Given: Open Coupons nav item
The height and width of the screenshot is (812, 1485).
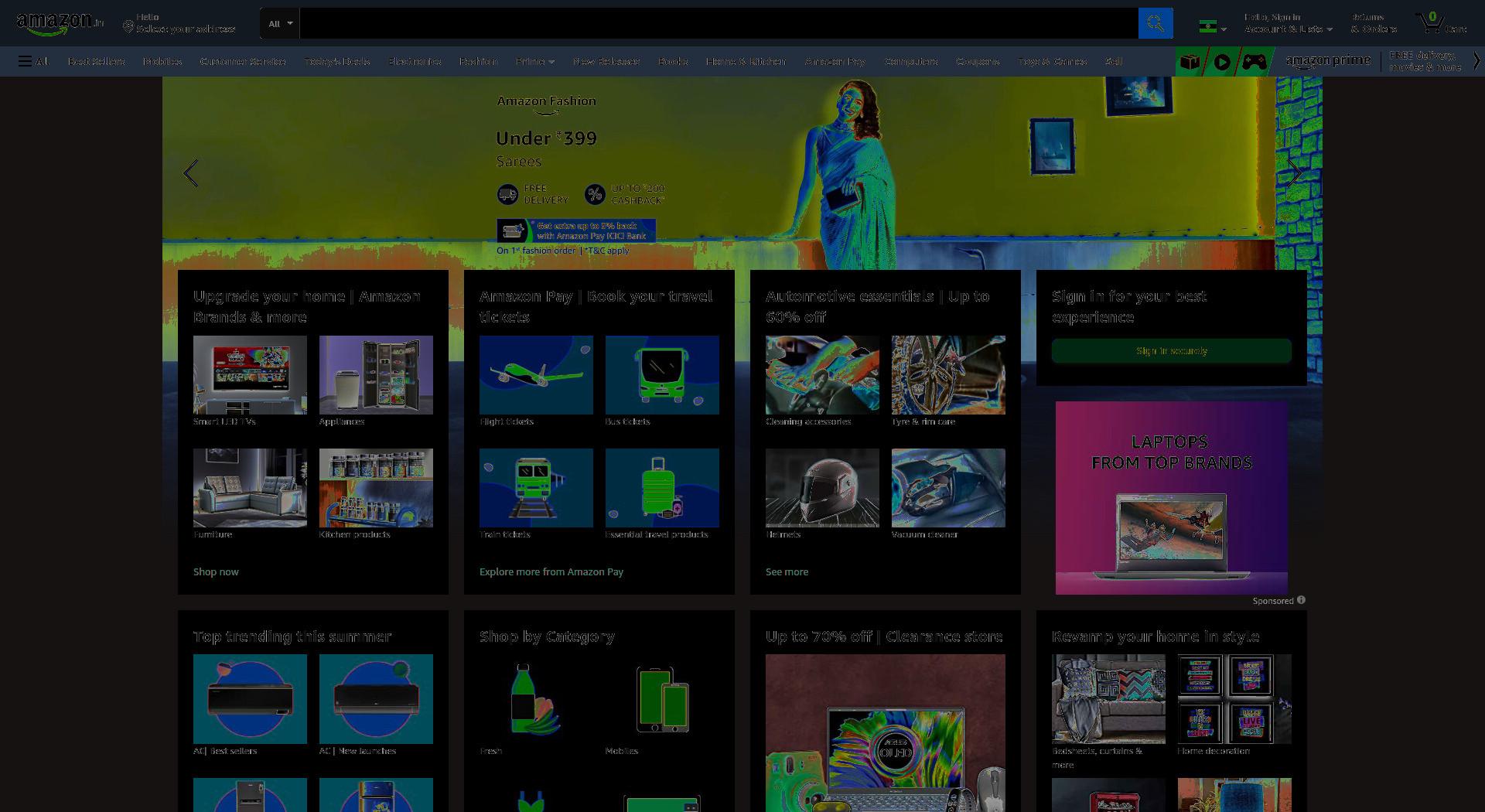Looking at the screenshot, I should (x=978, y=61).
